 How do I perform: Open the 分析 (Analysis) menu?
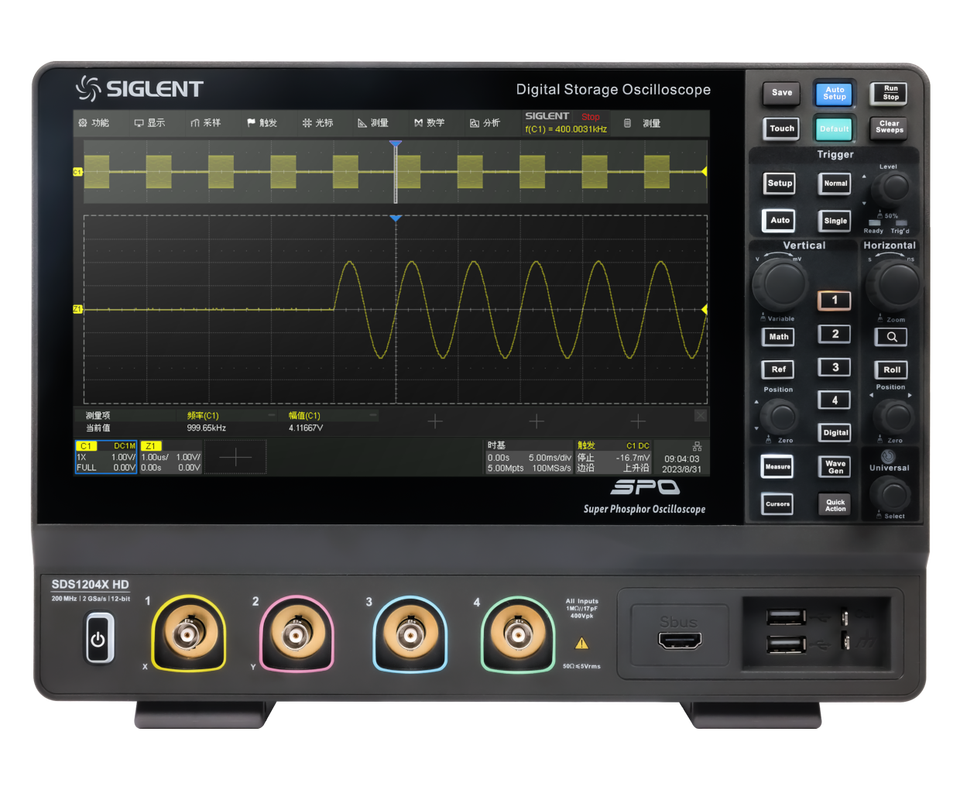click(484, 123)
